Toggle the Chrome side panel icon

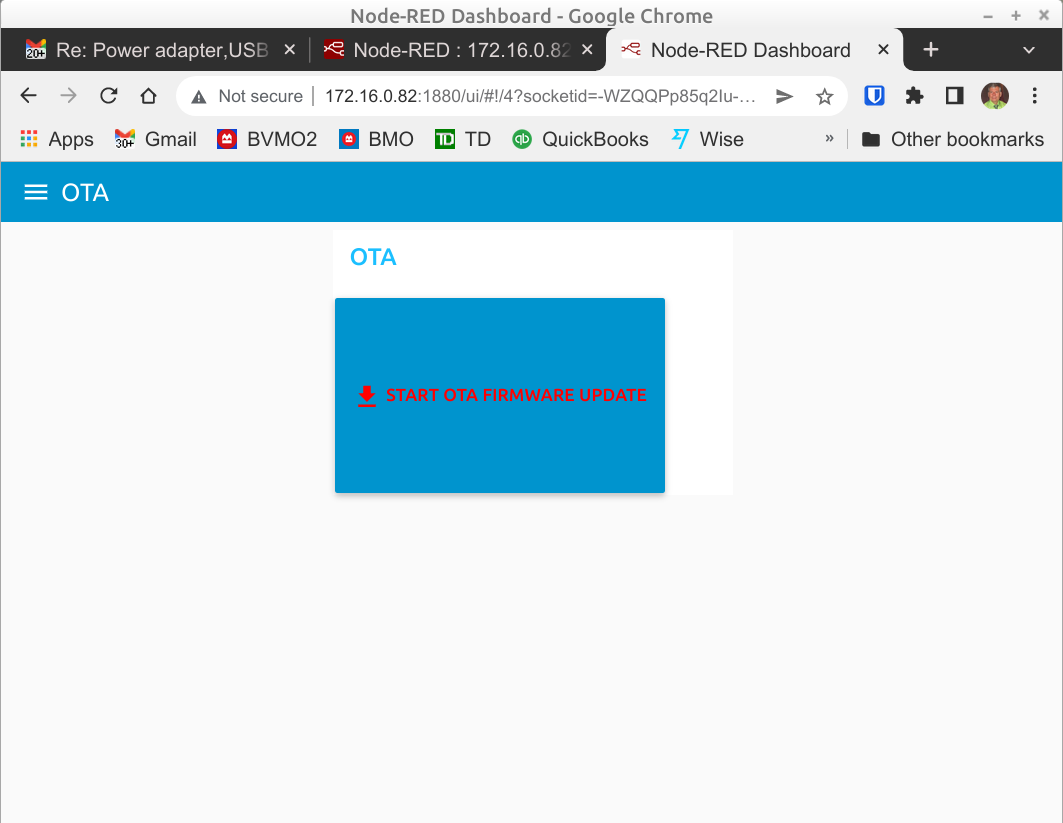point(954,96)
